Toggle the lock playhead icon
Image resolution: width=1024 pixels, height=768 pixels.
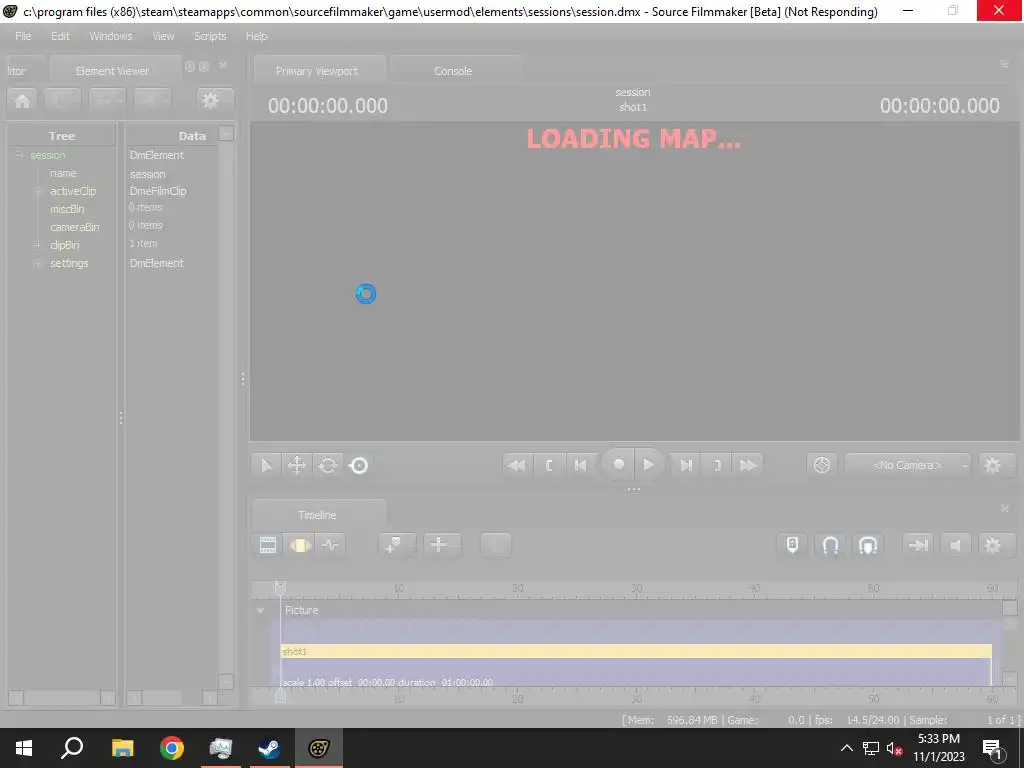[792, 545]
